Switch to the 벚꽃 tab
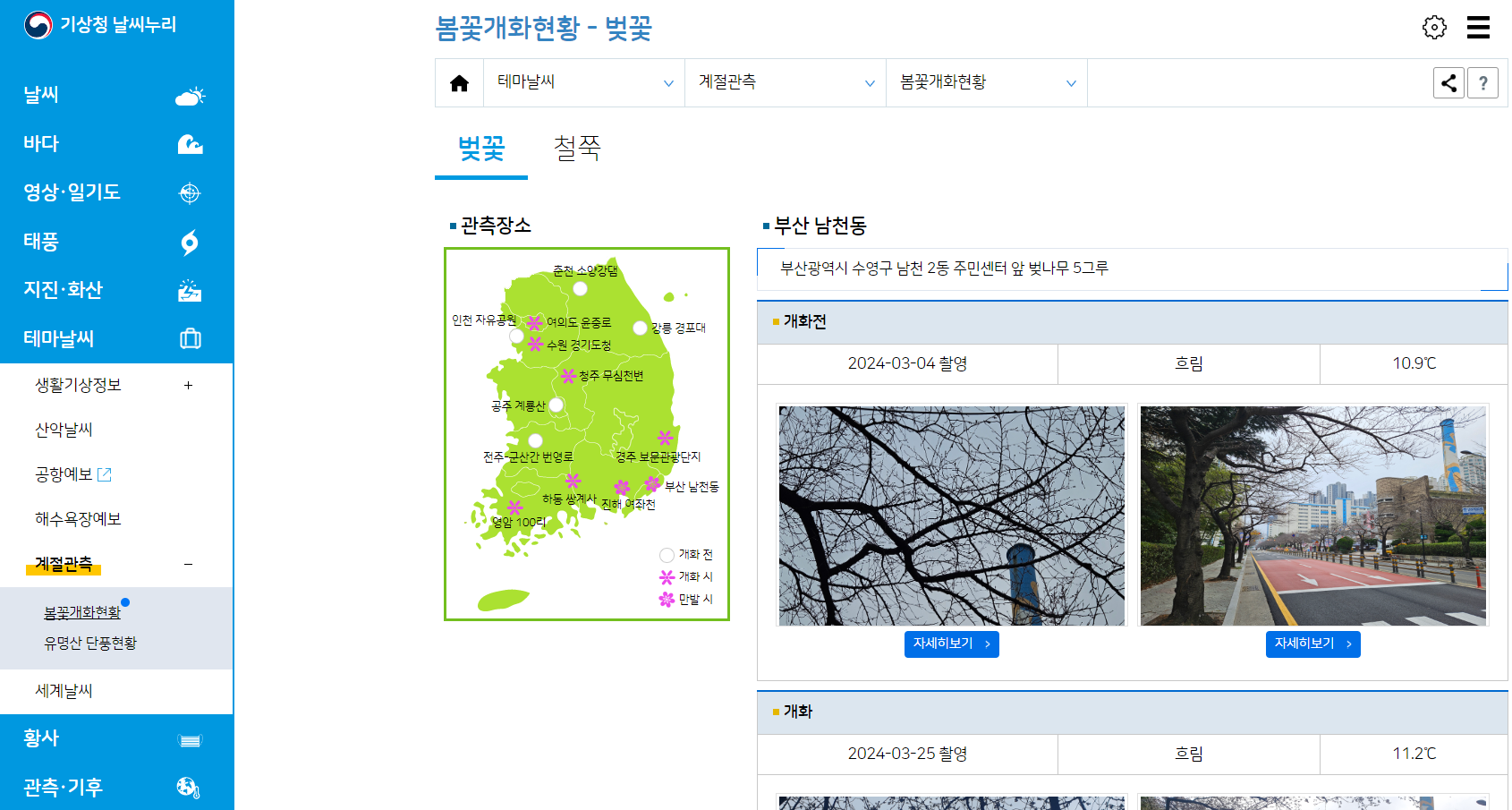The width and height of the screenshot is (1512, 810). click(481, 149)
